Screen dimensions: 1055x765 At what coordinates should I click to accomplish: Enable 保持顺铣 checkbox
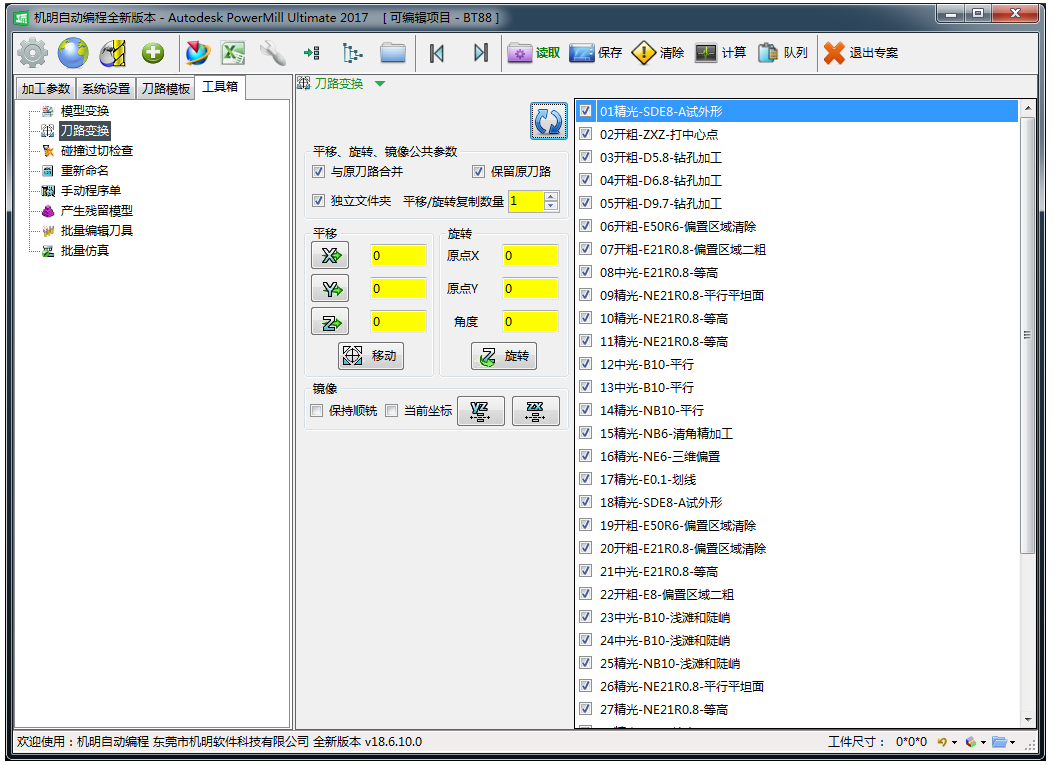pyautogui.click(x=316, y=410)
